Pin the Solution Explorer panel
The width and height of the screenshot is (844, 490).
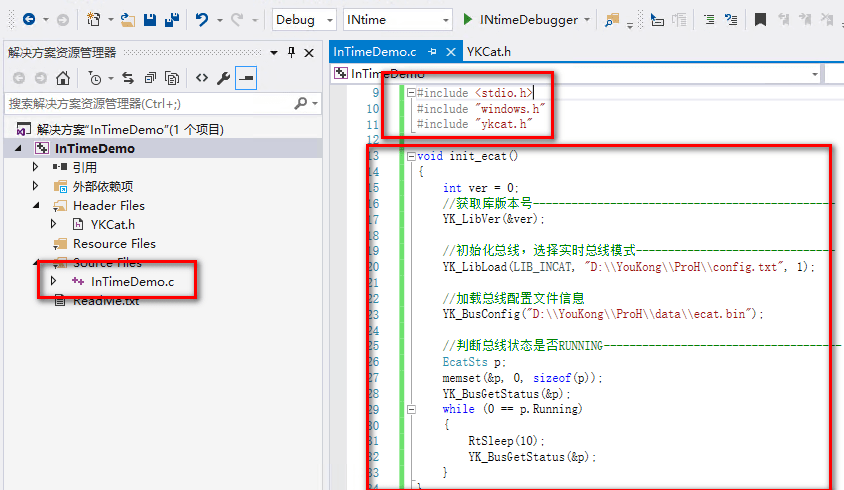(x=291, y=52)
